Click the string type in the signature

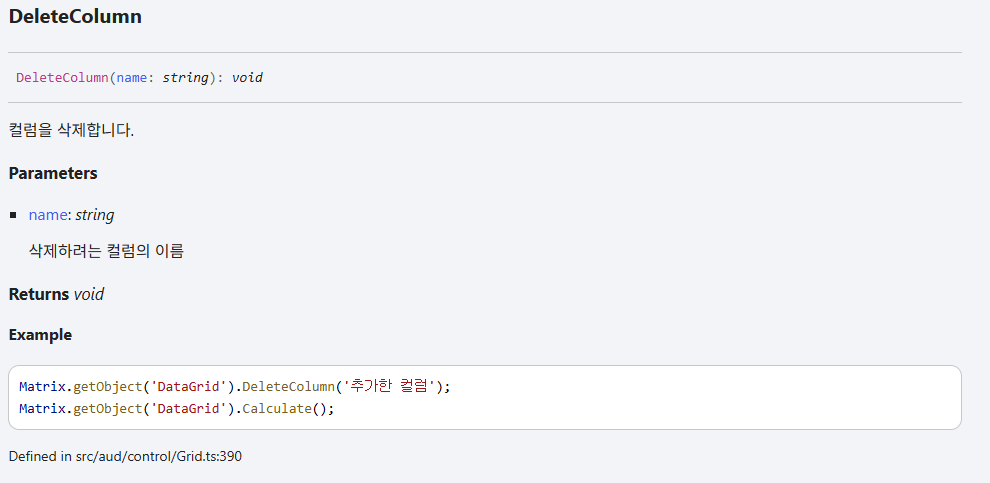[185, 78]
